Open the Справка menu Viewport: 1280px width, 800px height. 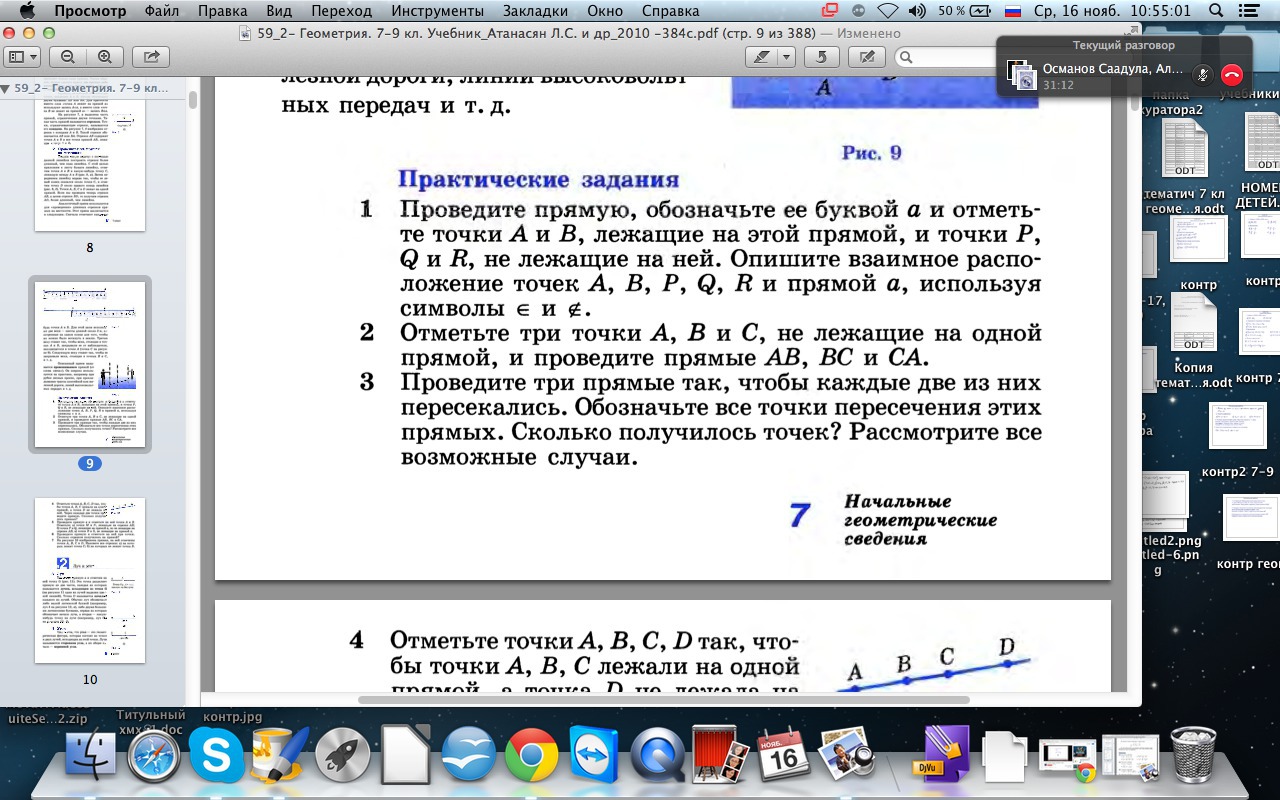(670, 11)
